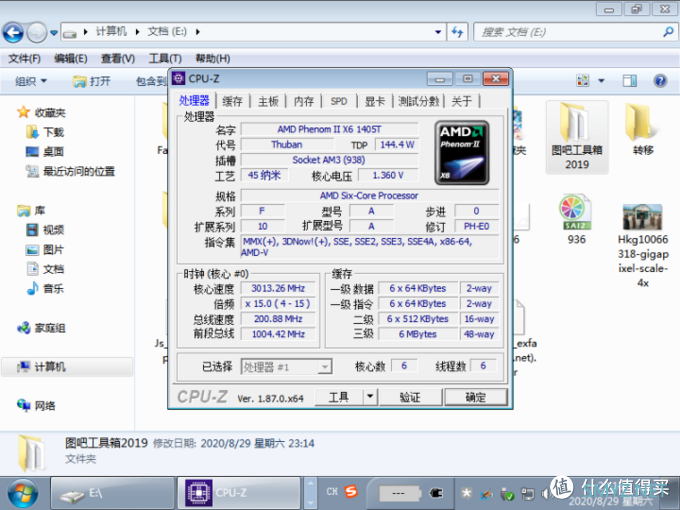Click the magnifier search icon
Image resolution: width=680 pixels, height=510 pixels.
[668, 32]
